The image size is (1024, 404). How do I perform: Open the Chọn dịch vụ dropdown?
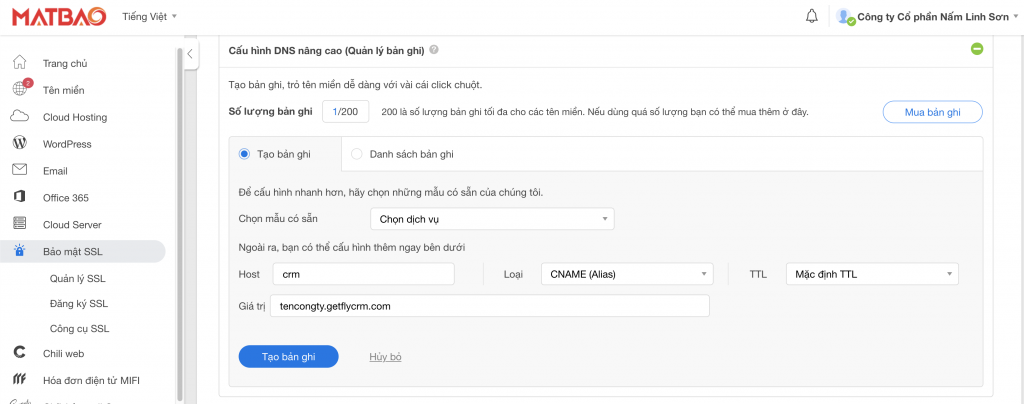click(x=492, y=219)
